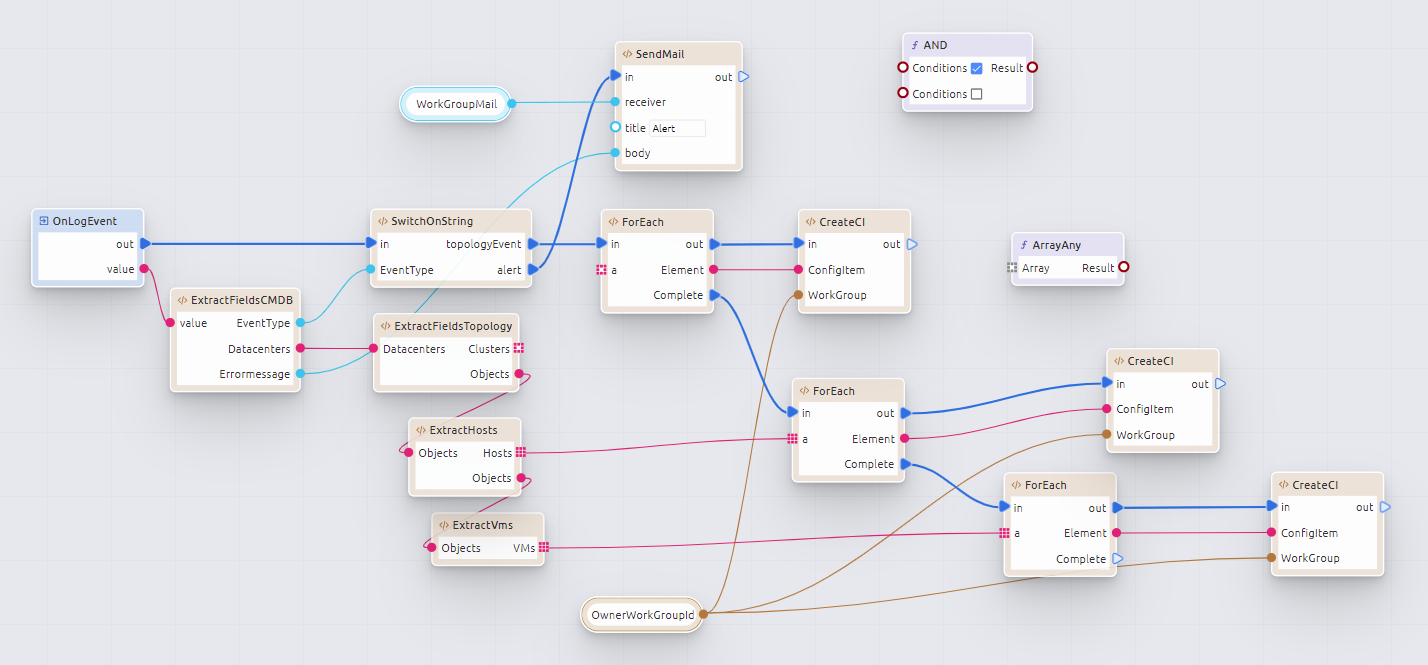Select the OwnerWorkGroupId variable node

(641, 615)
